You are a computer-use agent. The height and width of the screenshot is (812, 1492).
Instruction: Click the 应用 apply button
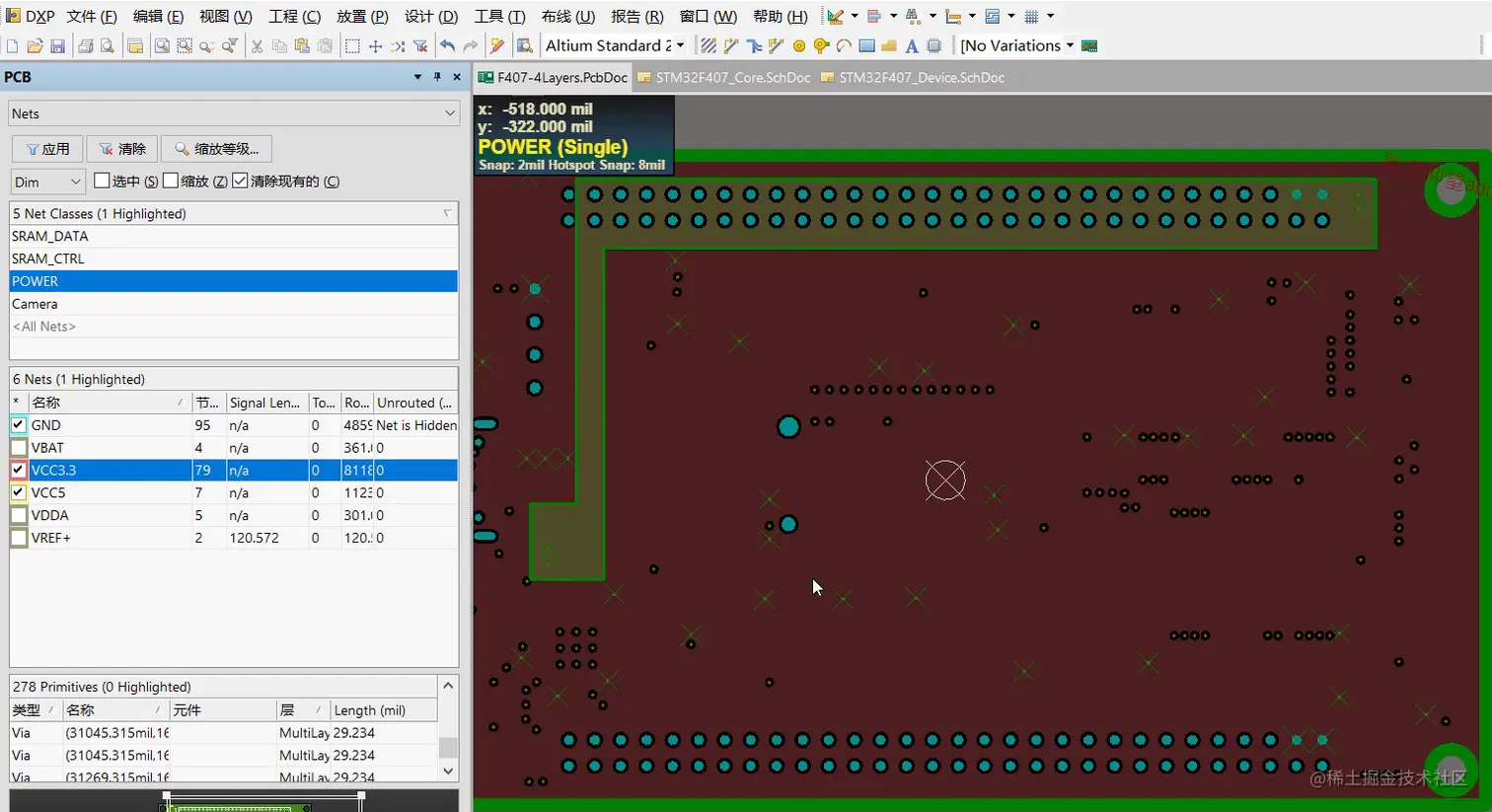pos(47,149)
